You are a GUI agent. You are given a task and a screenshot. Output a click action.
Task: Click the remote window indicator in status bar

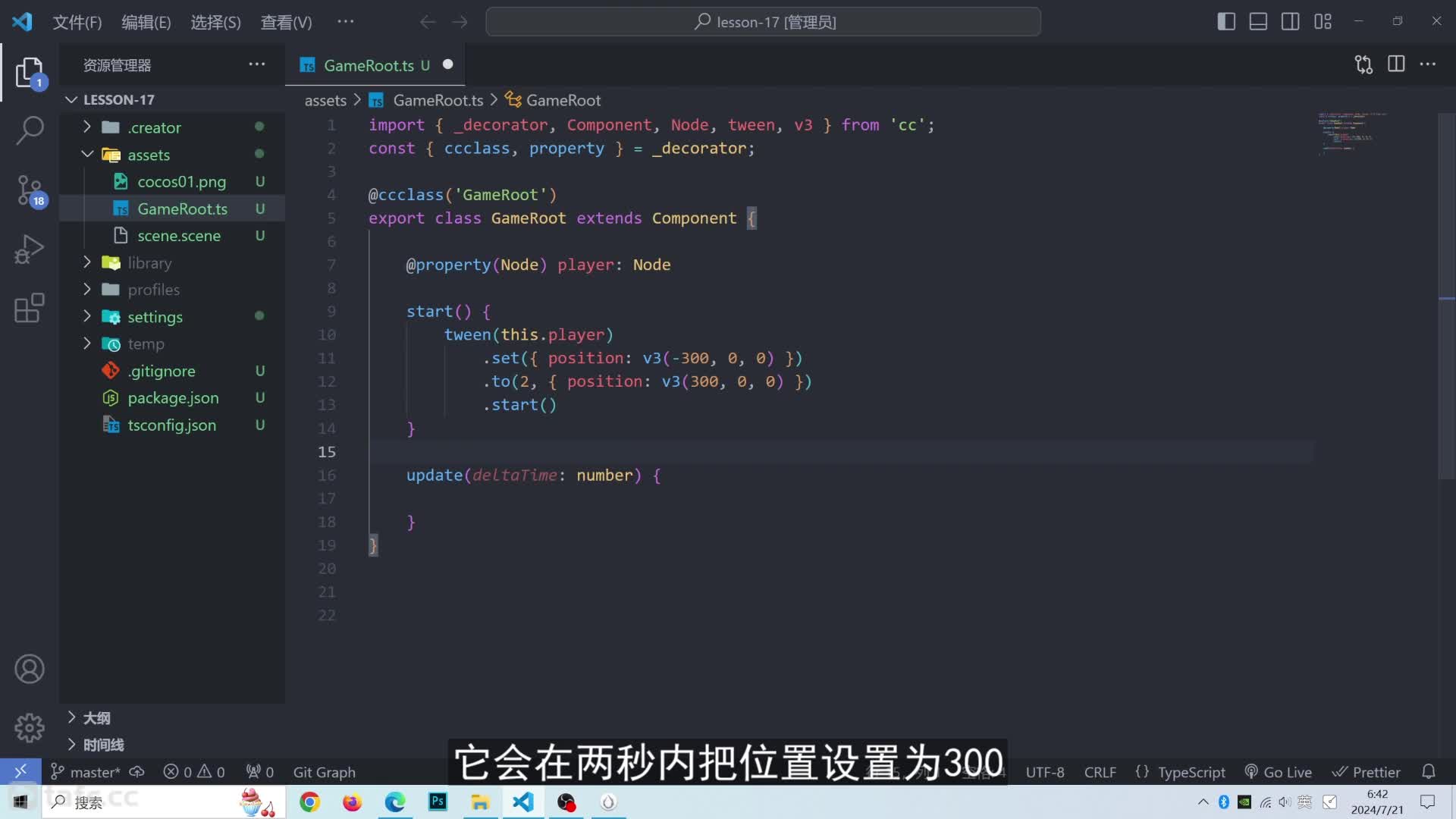point(20,771)
